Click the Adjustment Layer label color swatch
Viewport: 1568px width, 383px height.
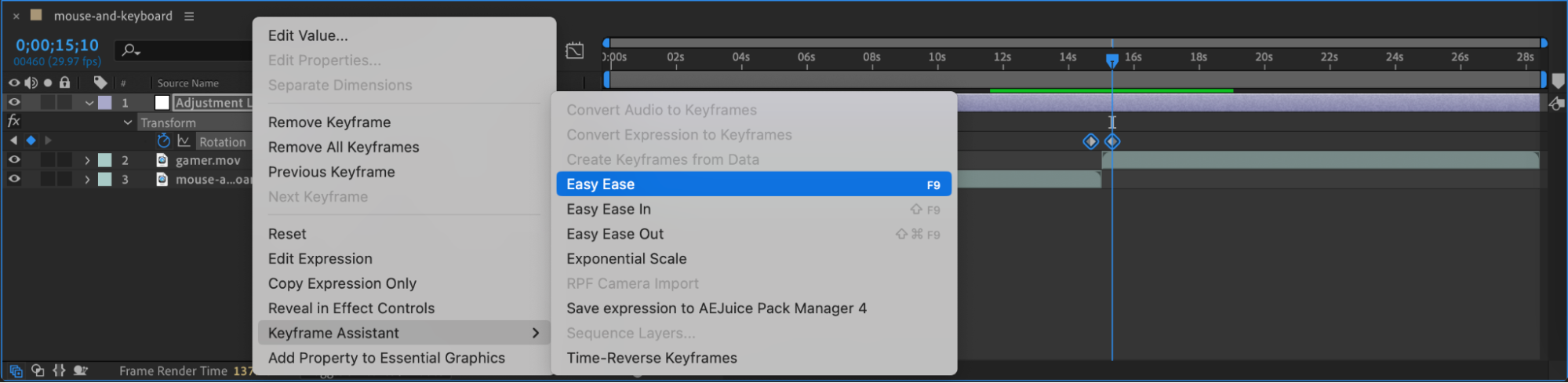click(105, 103)
